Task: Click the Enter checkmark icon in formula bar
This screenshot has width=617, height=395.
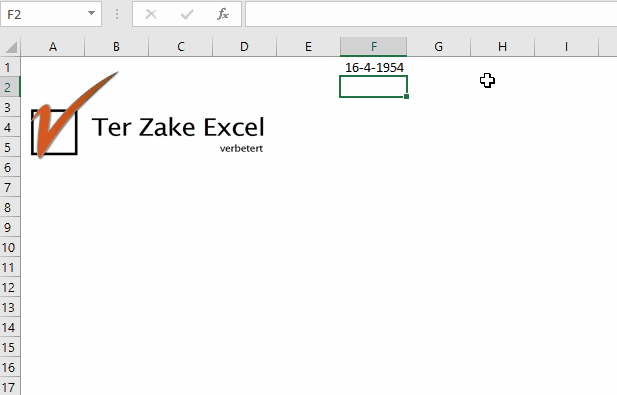Action: (187, 15)
